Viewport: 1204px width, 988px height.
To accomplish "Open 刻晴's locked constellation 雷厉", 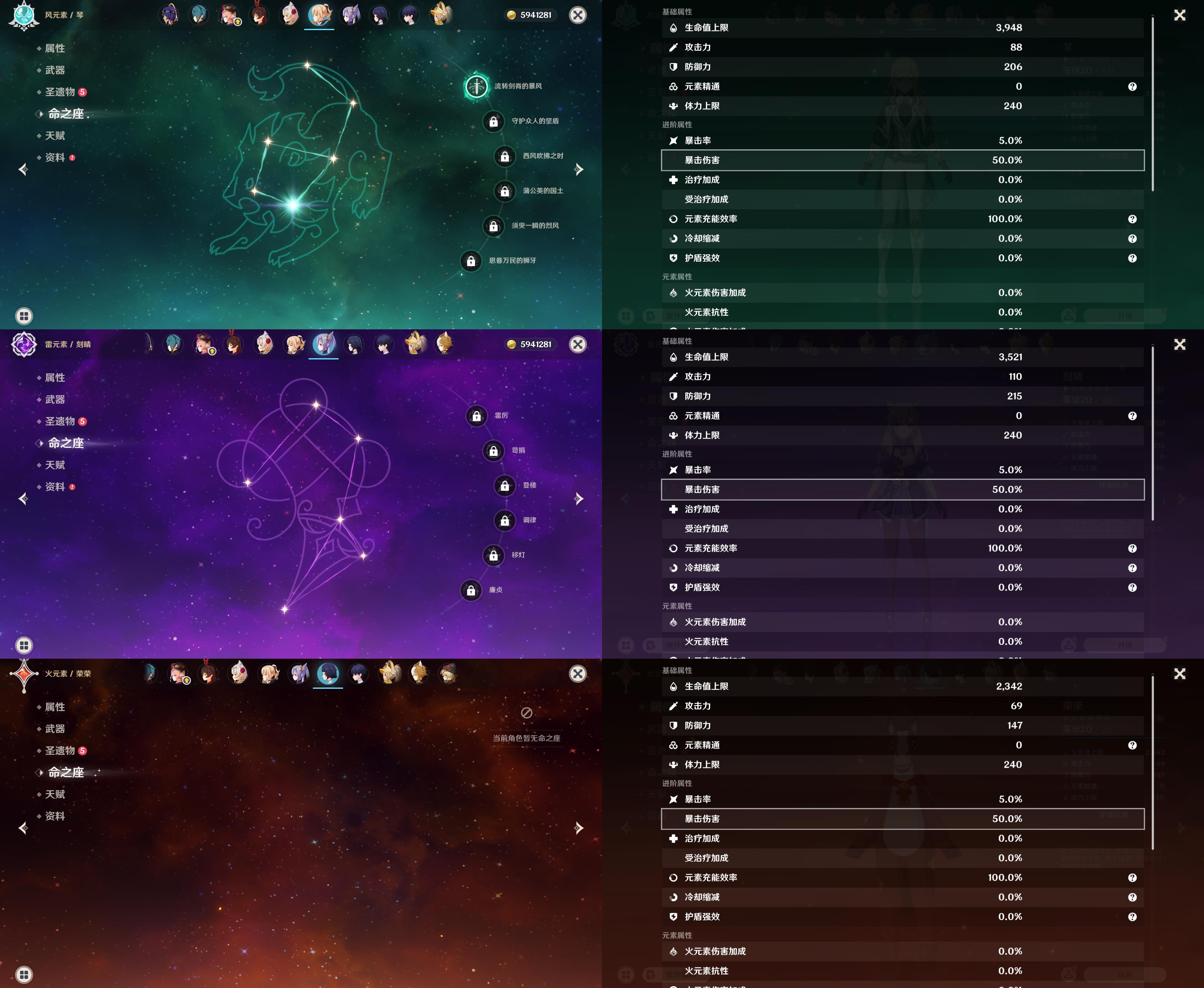I will pos(477,416).
